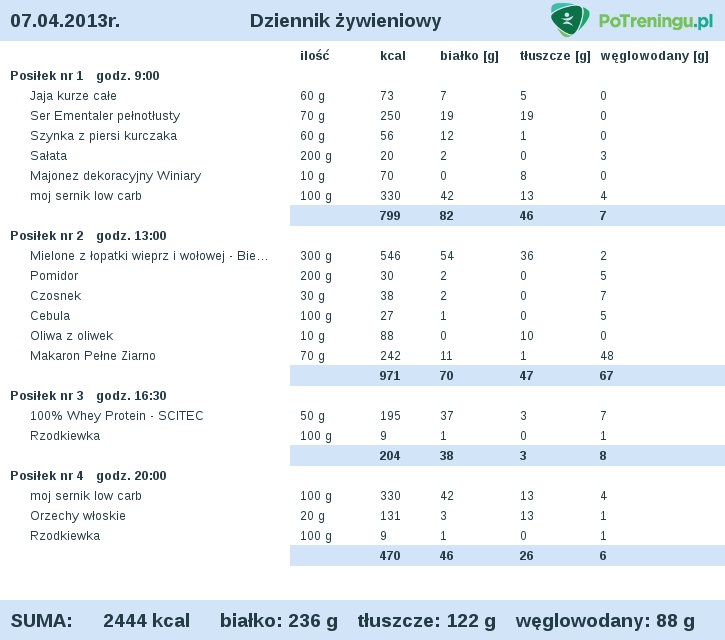
Task: Select the Czosnek item
Action: 55,296
